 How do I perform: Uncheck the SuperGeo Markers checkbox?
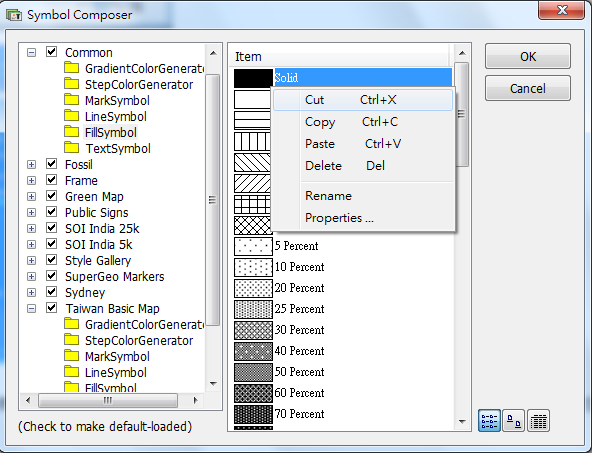[51, 276]
